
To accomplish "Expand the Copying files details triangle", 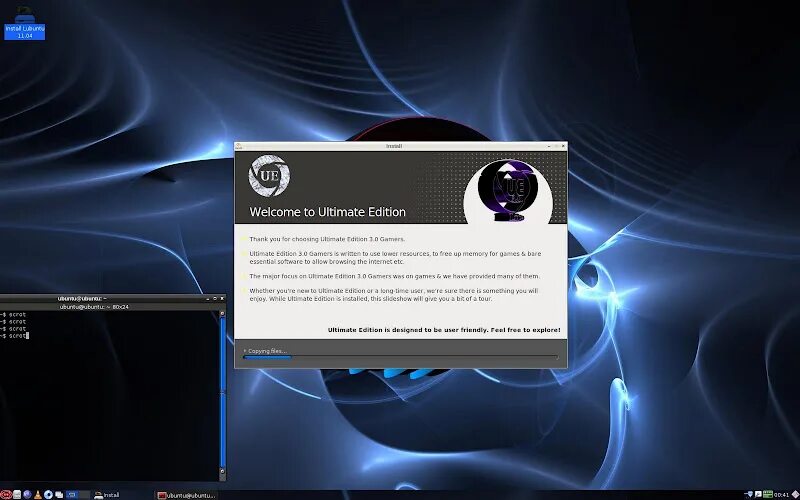I will pos(245,351).
